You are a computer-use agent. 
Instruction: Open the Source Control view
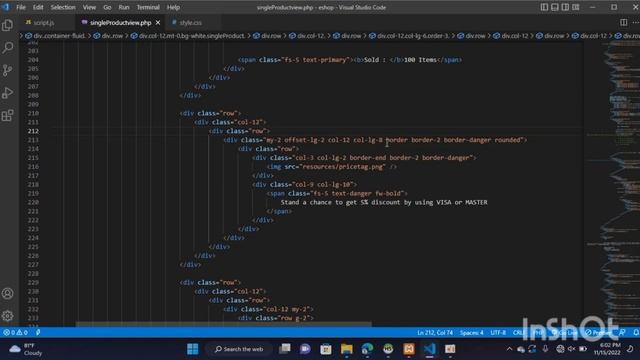(x=8, y=70)
